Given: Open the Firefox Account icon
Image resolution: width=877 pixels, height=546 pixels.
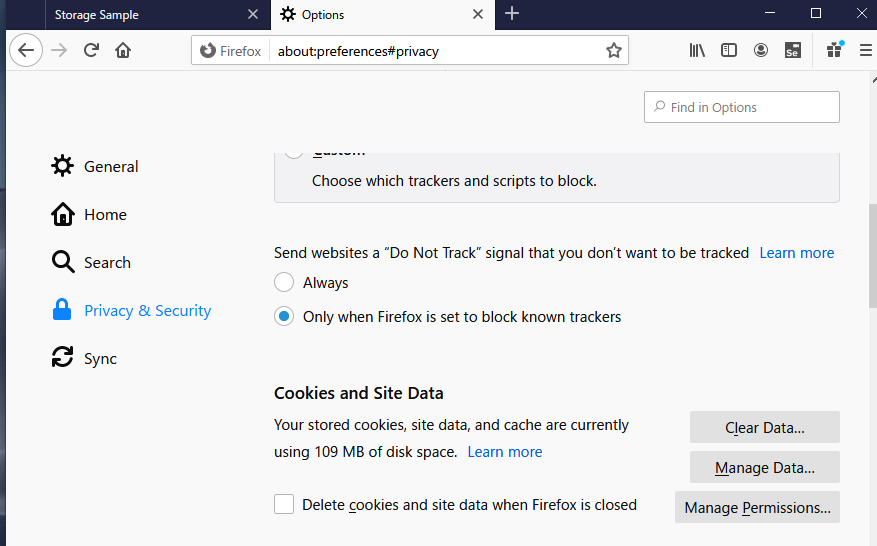Looking at the screenshot, I should pyautogui.click(x=761, y=50).
